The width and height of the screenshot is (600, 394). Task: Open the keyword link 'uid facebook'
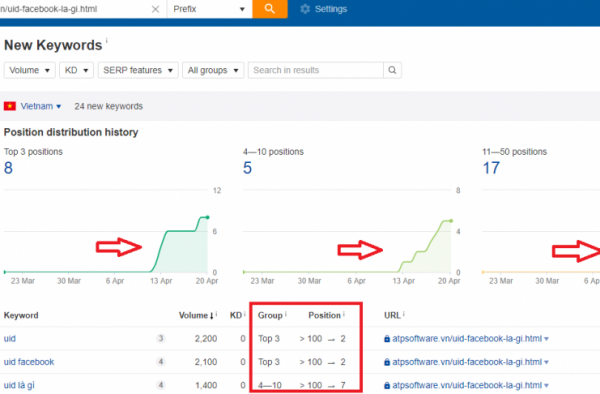coord(29,362)
